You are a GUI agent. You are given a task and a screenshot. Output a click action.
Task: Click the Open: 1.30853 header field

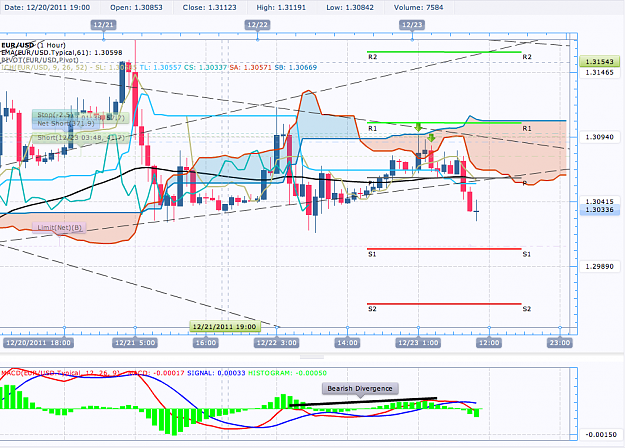(x=136, y=8)
